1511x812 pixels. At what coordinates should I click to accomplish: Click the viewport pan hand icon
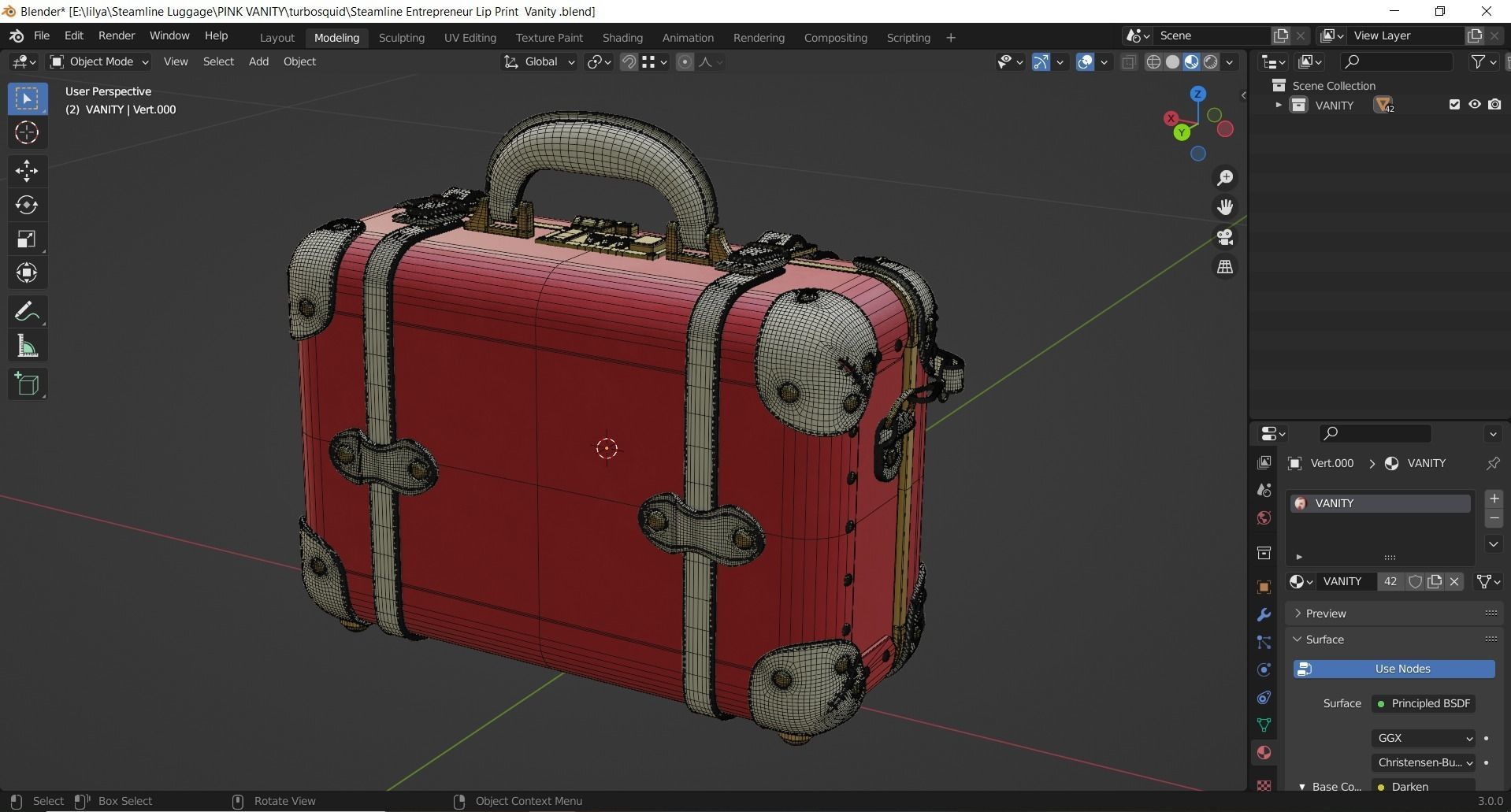[1225, 207]
